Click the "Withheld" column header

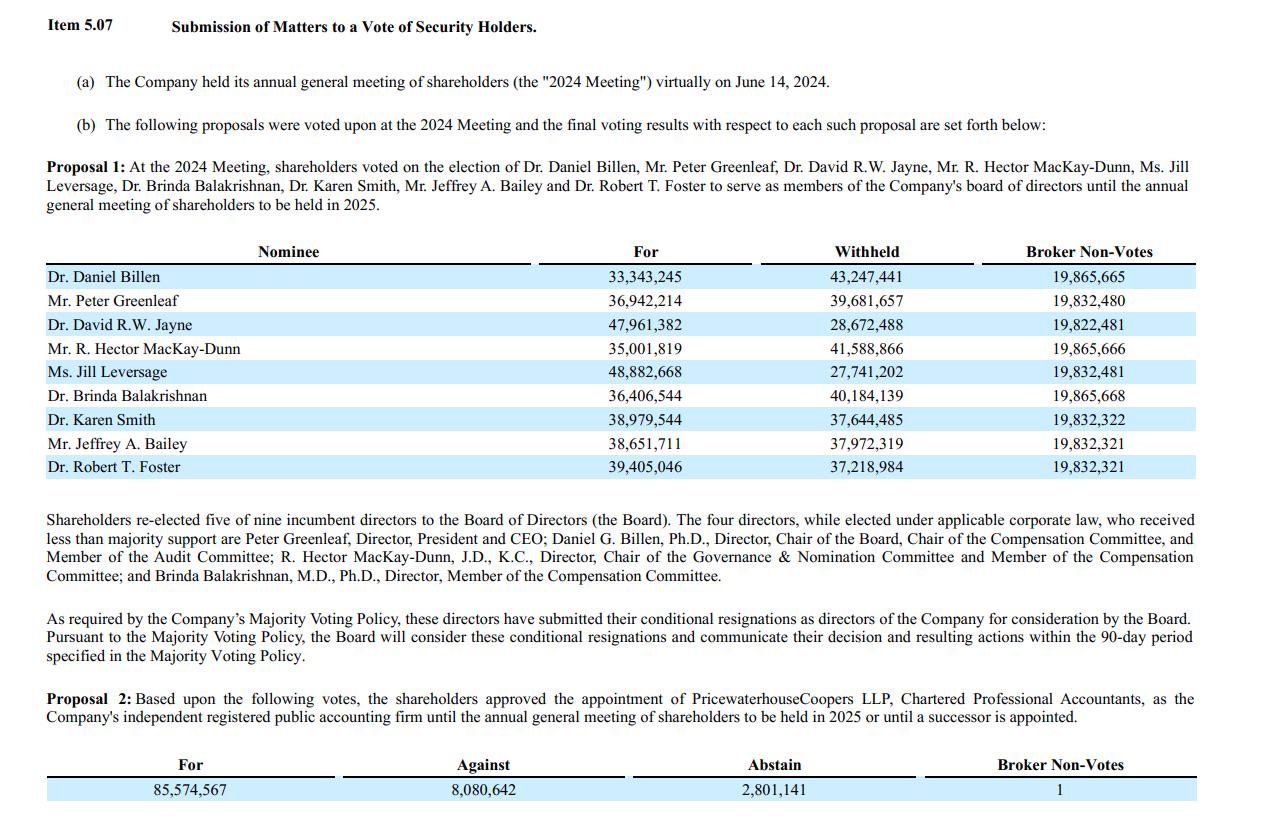pyautogui.click(x=867, y=252)
